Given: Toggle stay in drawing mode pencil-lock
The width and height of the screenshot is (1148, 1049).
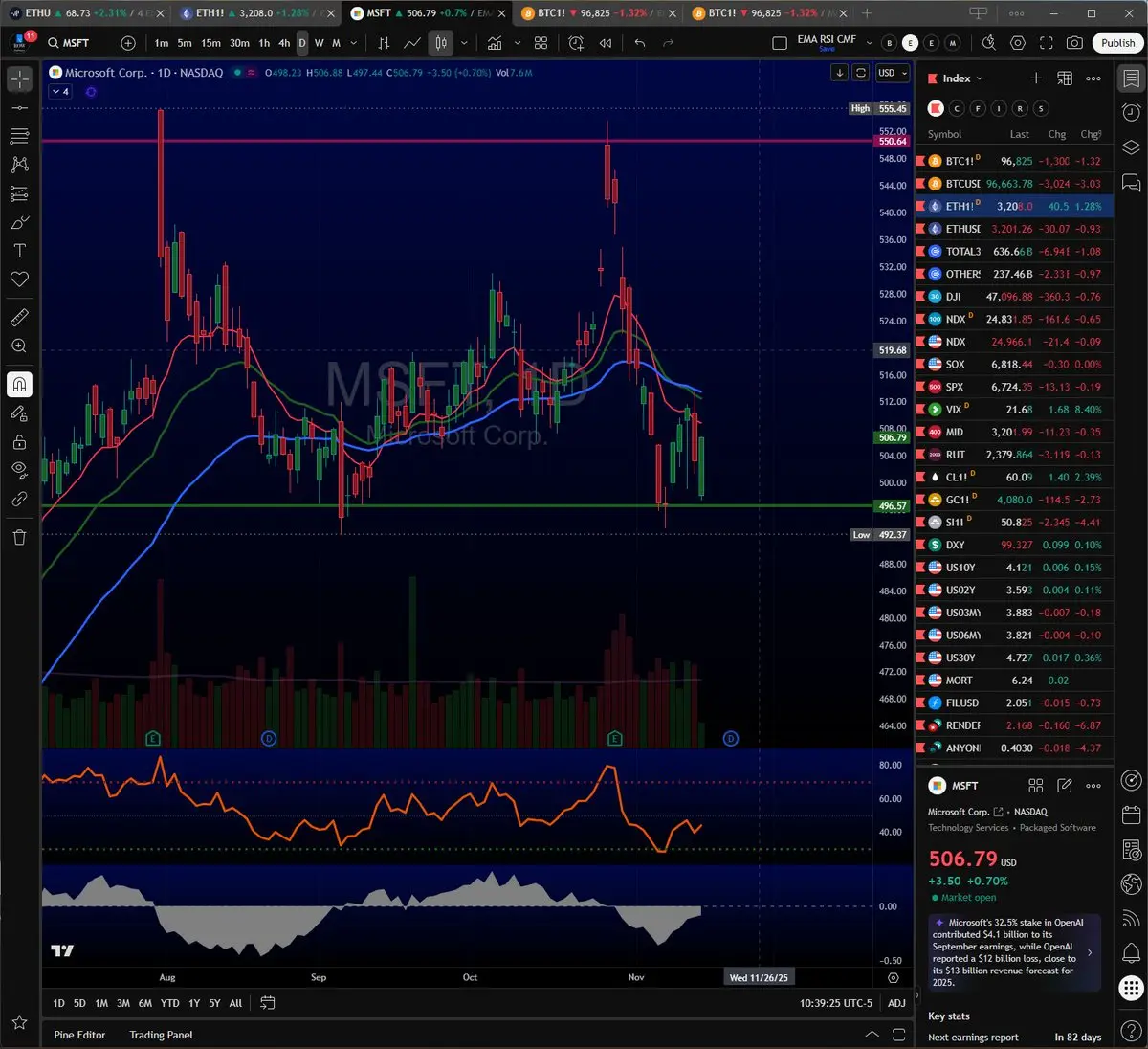Looking at the screenshot, I should coord(19,413).
